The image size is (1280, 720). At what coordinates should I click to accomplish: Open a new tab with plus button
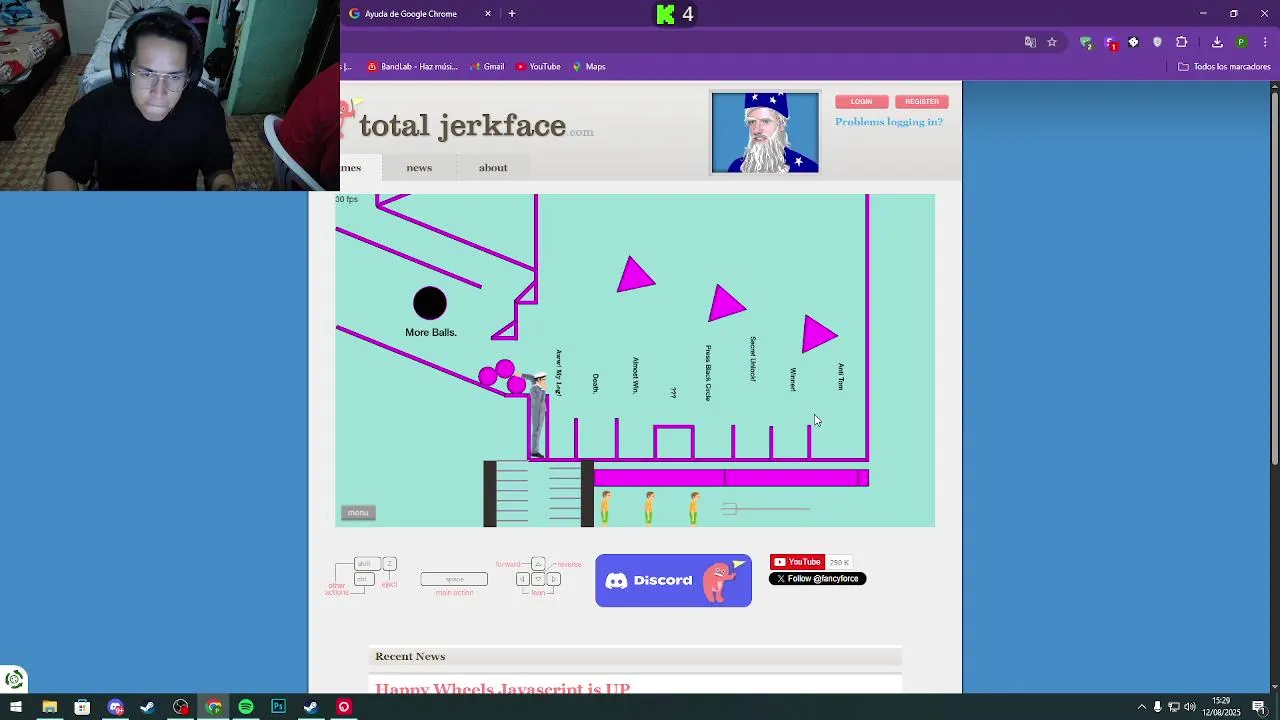click(x=512, y=13)
